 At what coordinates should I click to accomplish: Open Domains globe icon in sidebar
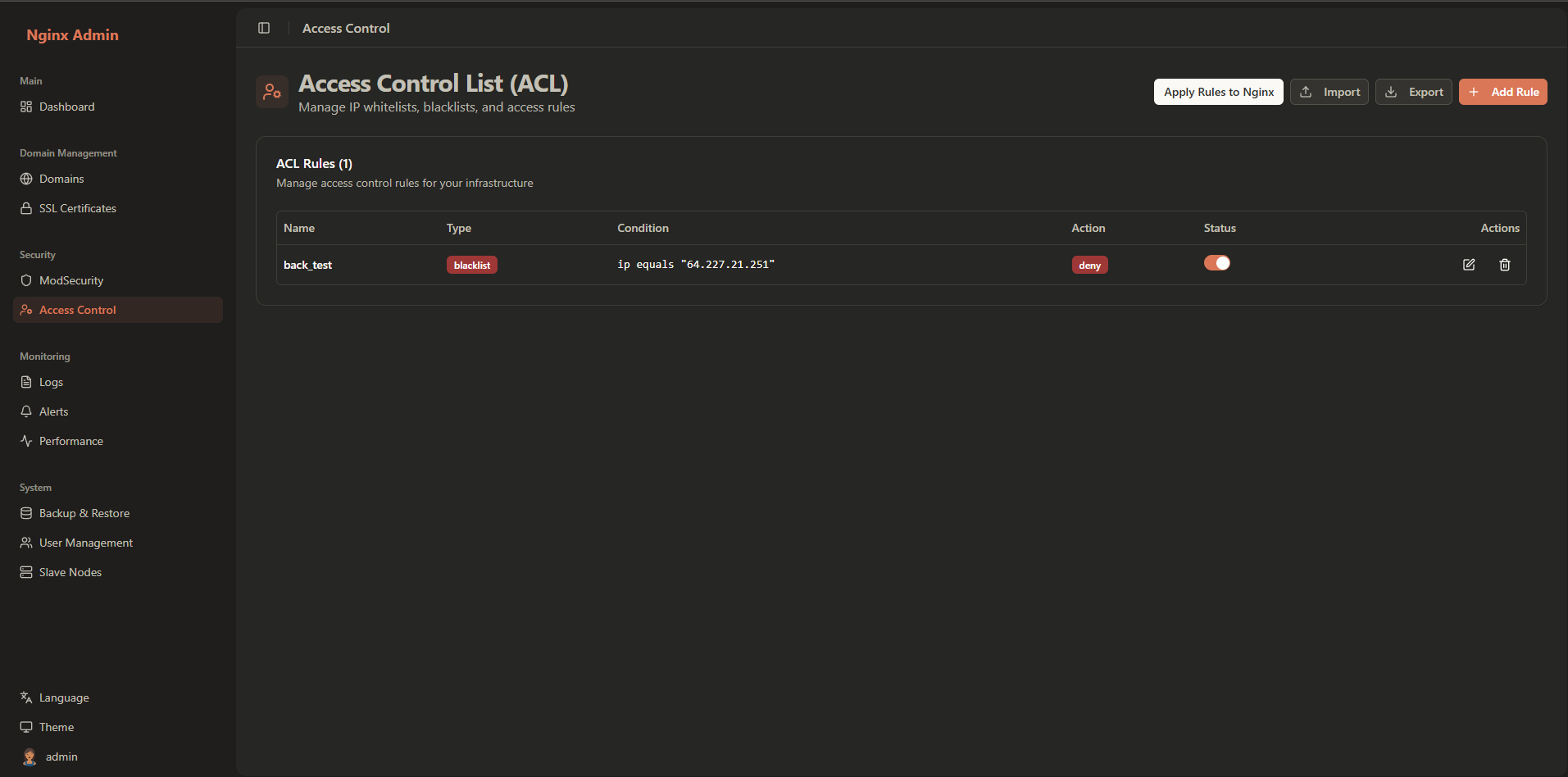(26, 179)
